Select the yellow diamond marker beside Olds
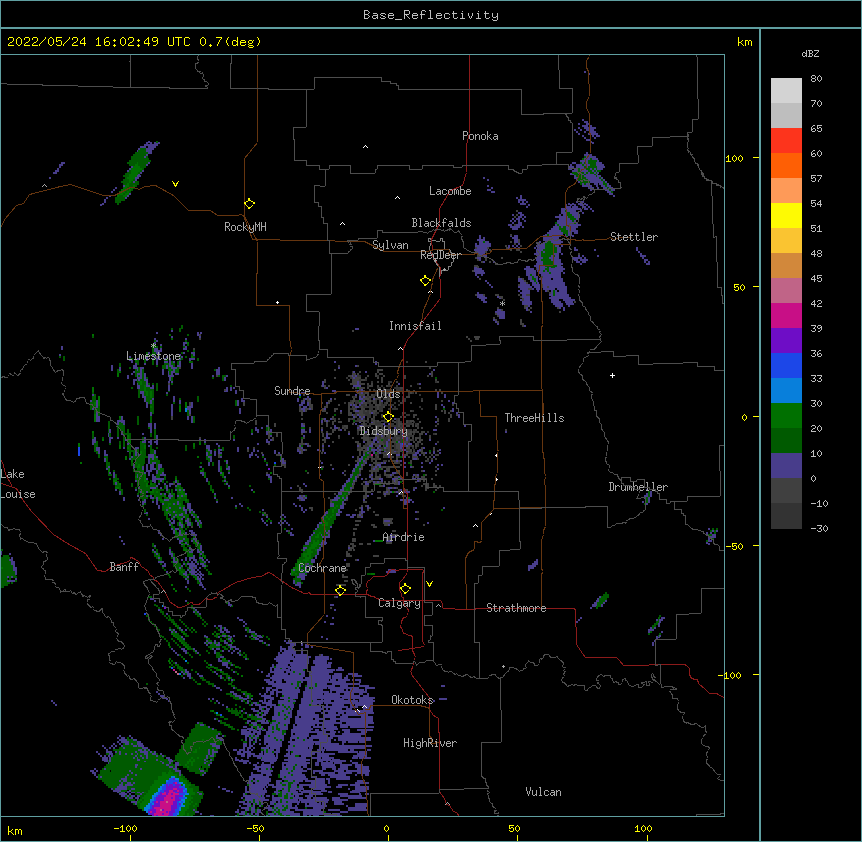862x842 pixels. pos(388,417)
